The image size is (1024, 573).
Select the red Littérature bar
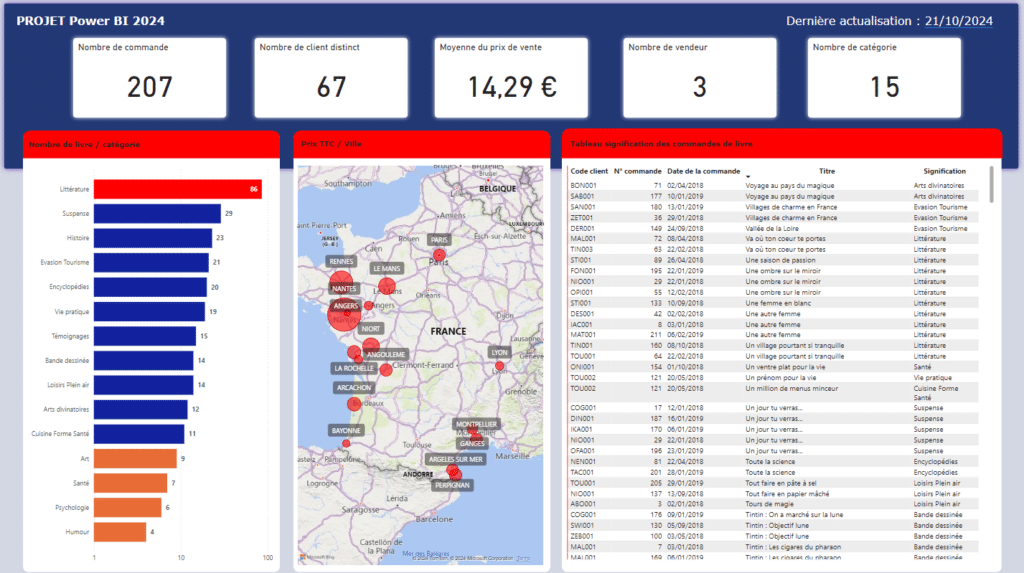coord(178,189)
